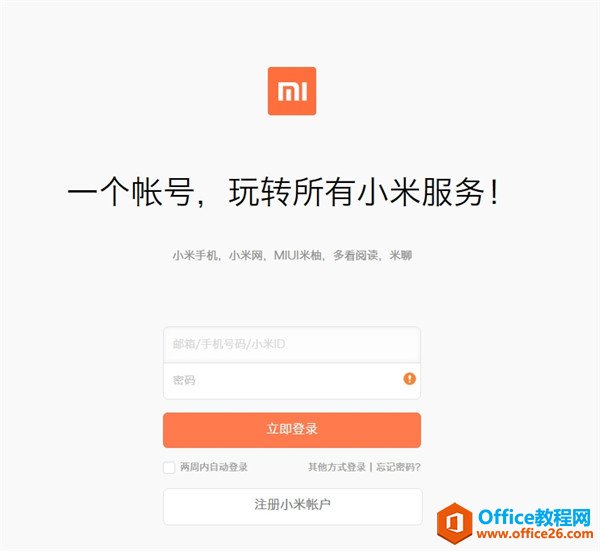Click the orange Mi logo
This screenshot has height=551, width=600.
point(292,91)
